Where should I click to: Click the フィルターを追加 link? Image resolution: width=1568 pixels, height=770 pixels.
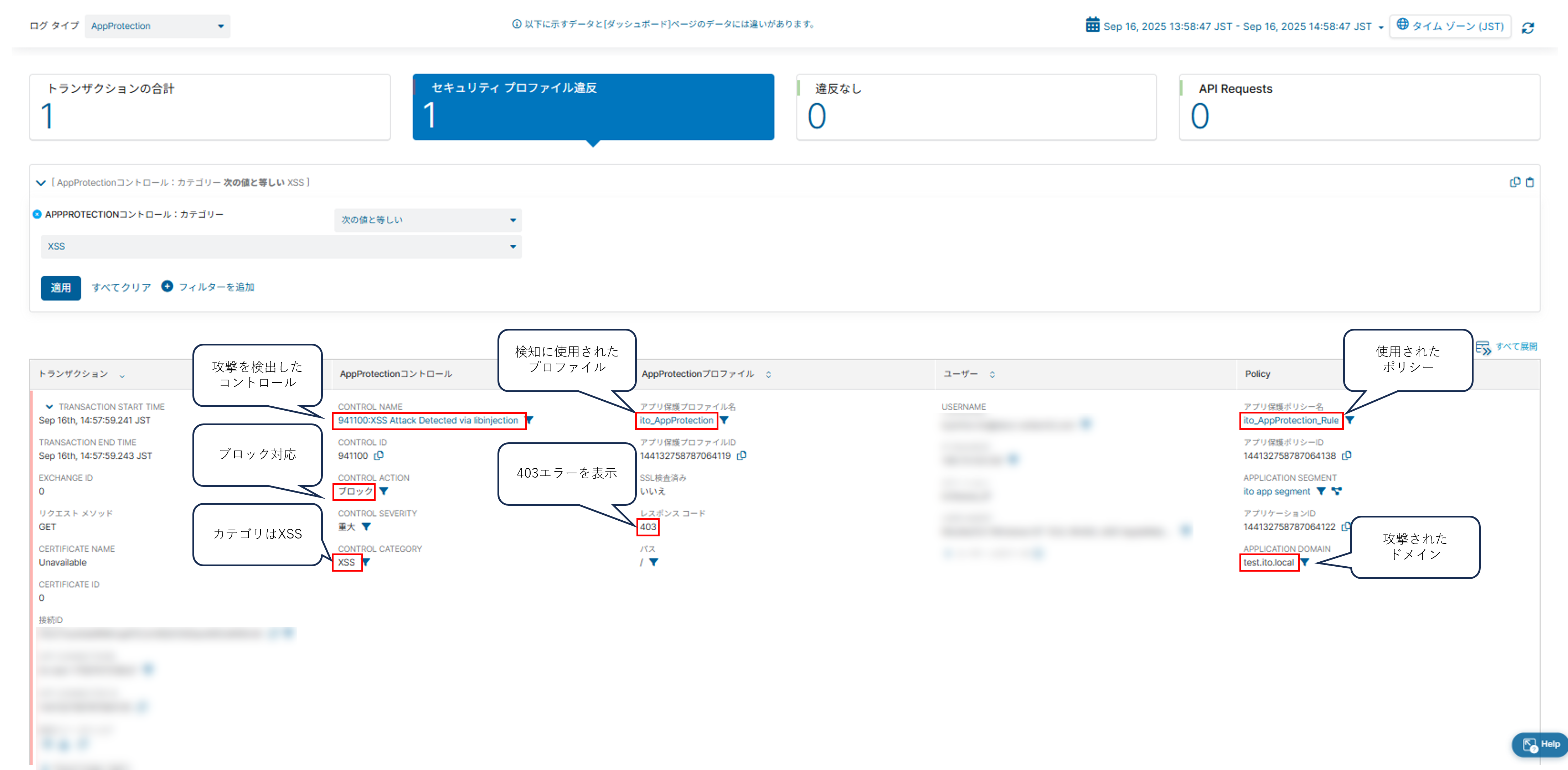coord(208,286)
